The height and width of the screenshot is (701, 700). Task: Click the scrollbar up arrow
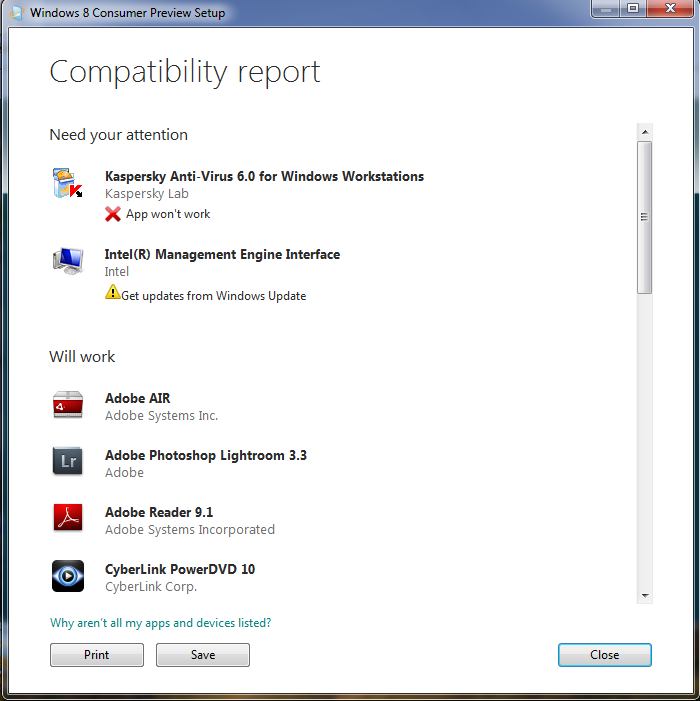point(645,132)
